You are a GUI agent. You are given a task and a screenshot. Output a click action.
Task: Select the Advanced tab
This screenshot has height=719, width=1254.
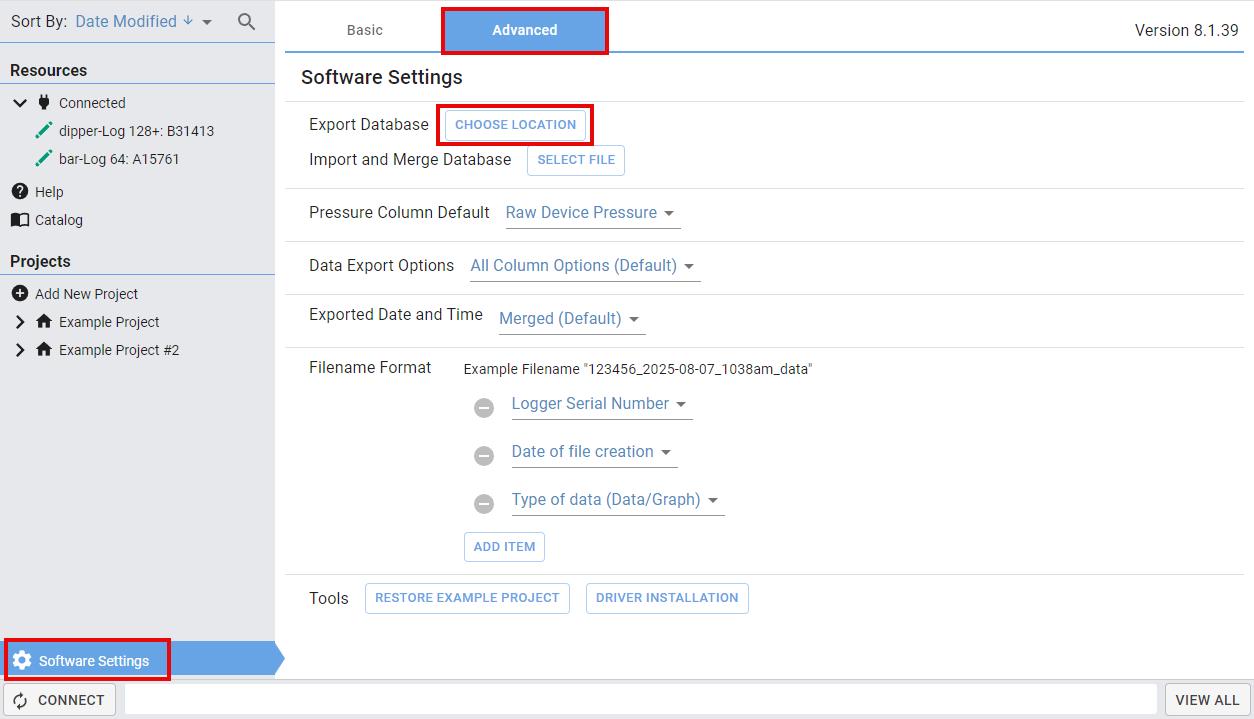(525, 30)
